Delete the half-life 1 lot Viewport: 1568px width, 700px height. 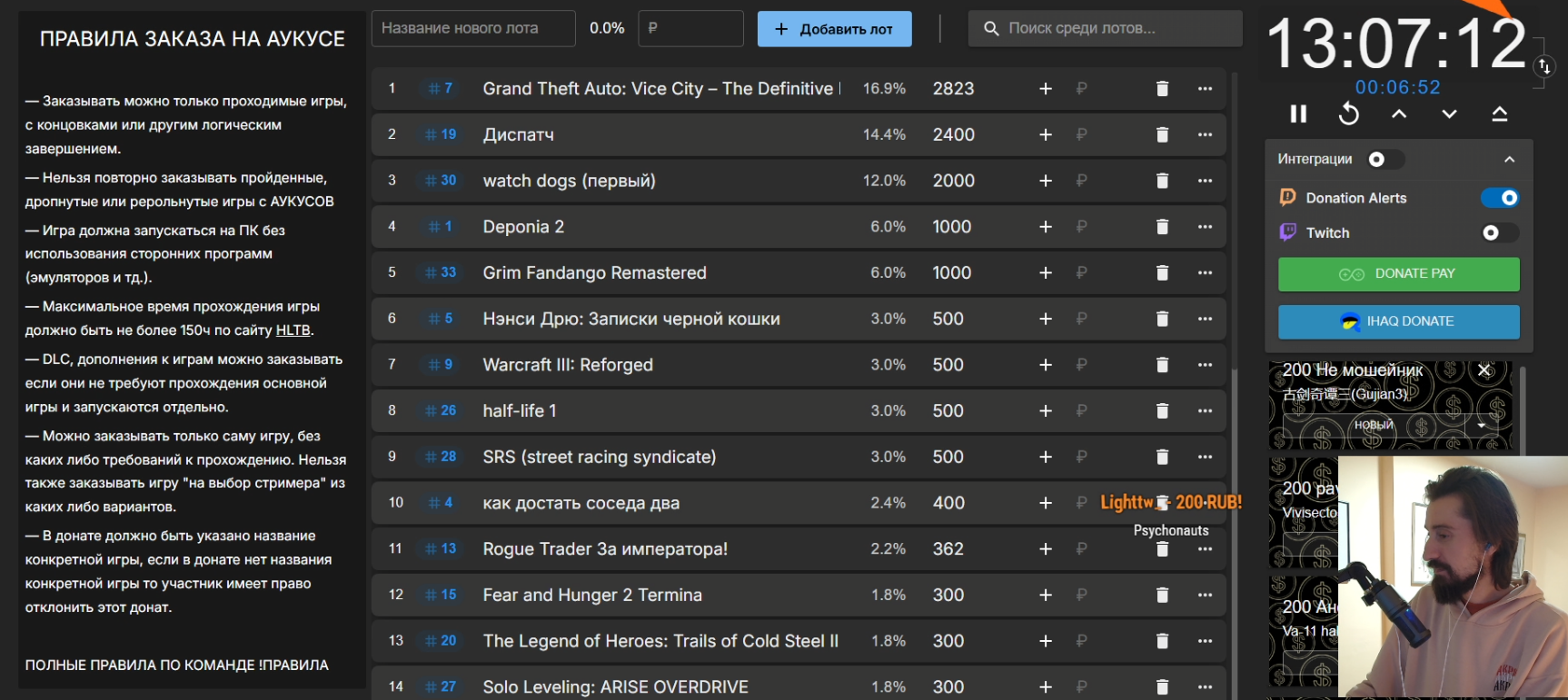point(1162,411)
